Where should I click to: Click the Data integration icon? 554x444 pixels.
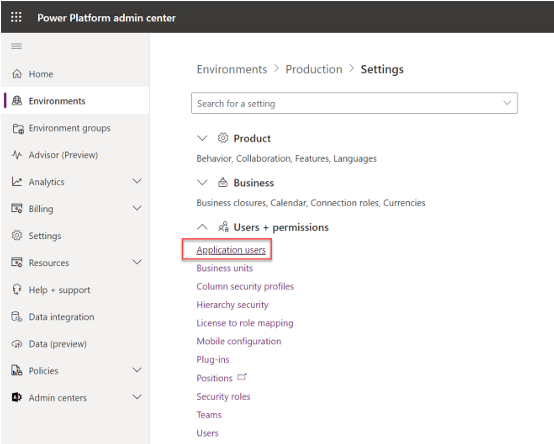coord(17,316)
